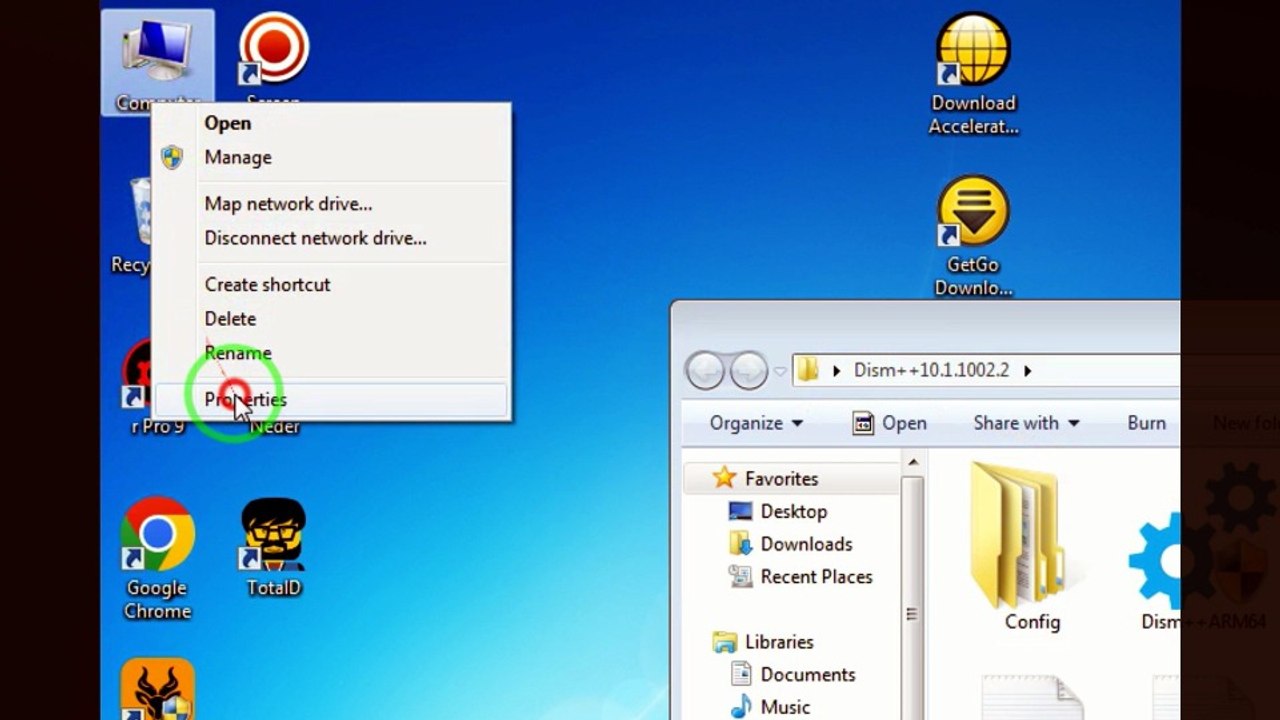Go forward in the Explorer window
Screen dimensions: 1280x720
coord(748,371)
